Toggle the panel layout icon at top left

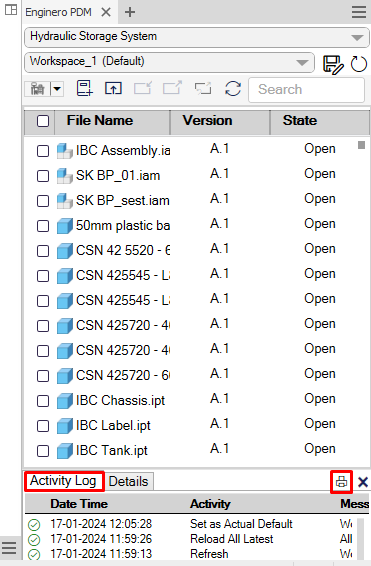(x=11, y=10)
